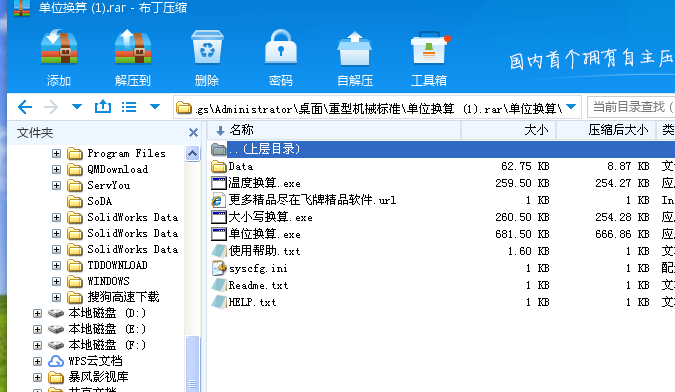Click the 254.27 KB compressed size

pyautogui.click(x=622, y=183)
